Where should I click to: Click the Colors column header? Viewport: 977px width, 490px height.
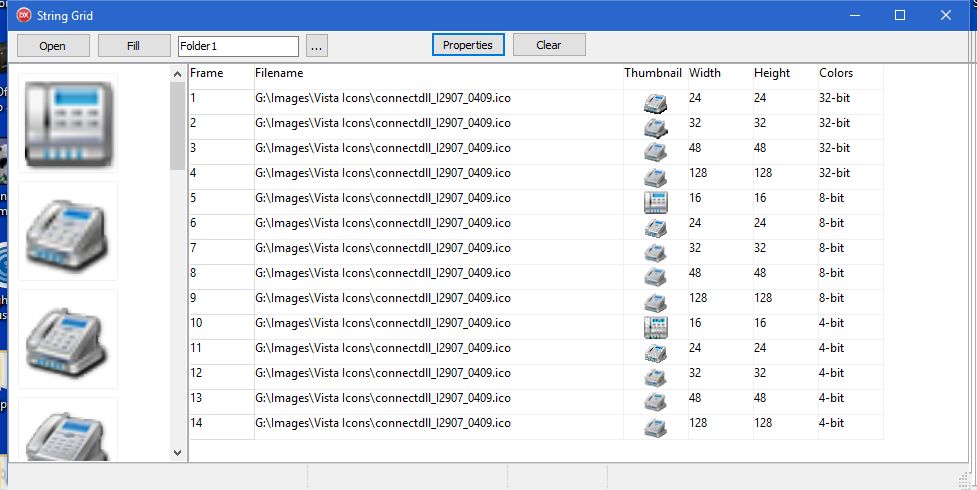pyautogui.click(x=851, y=75)
